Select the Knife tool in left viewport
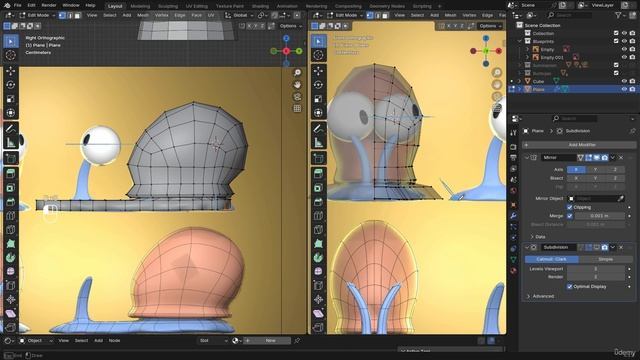640x360 pixels. [x=11, y=230]
